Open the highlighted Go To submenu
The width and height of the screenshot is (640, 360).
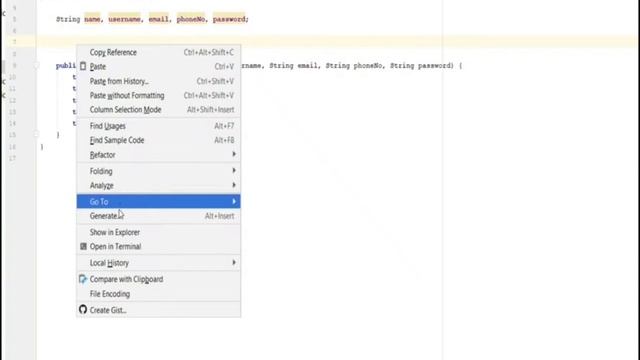point(158,201)
